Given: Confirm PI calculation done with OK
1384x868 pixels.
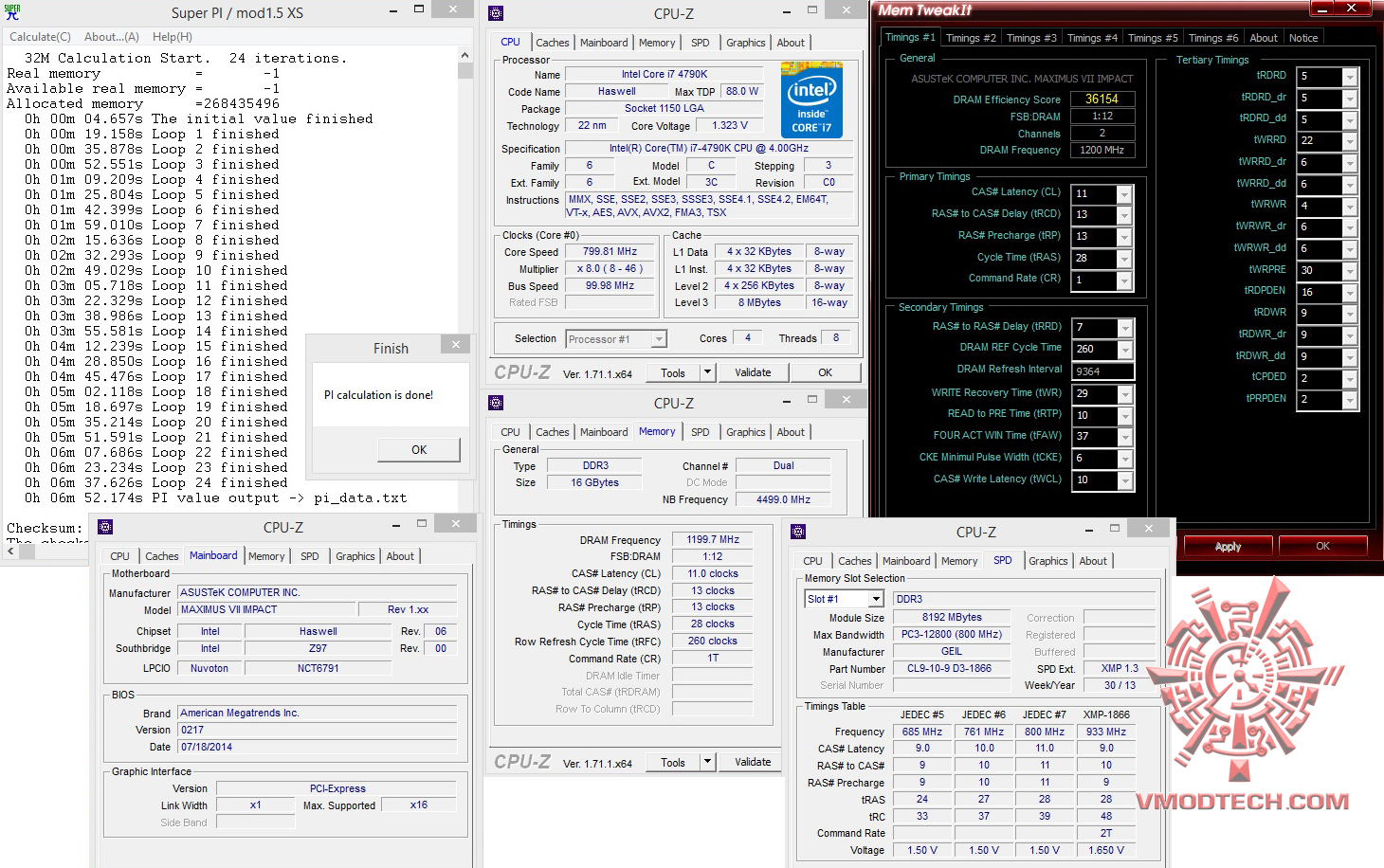Looking at the screenshot, I should pos(418,450).
